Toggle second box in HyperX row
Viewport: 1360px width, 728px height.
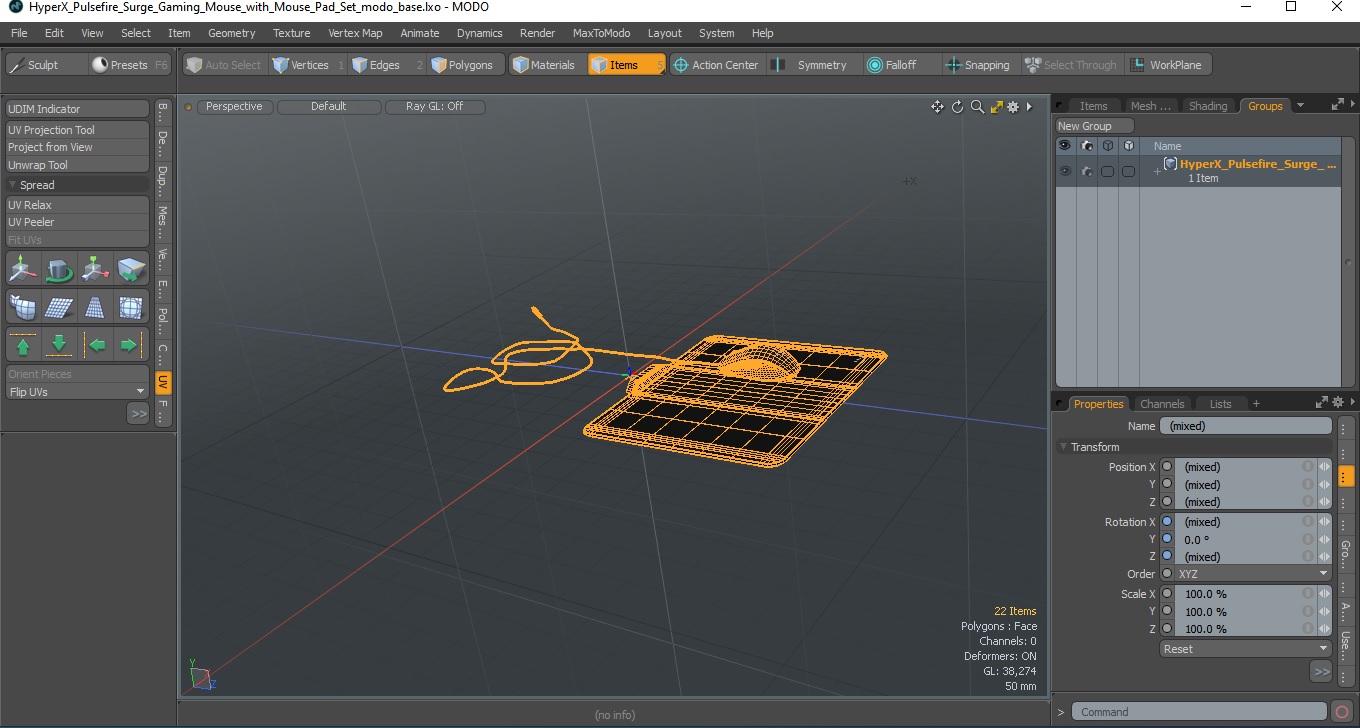pos(1128,171)
